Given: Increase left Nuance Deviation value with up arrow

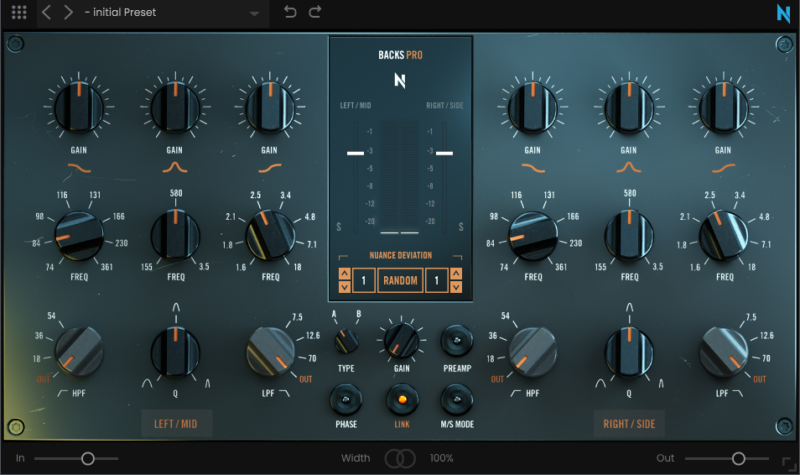Looking at the screenshot, I should pyautogui.click(x=344, y=274).
